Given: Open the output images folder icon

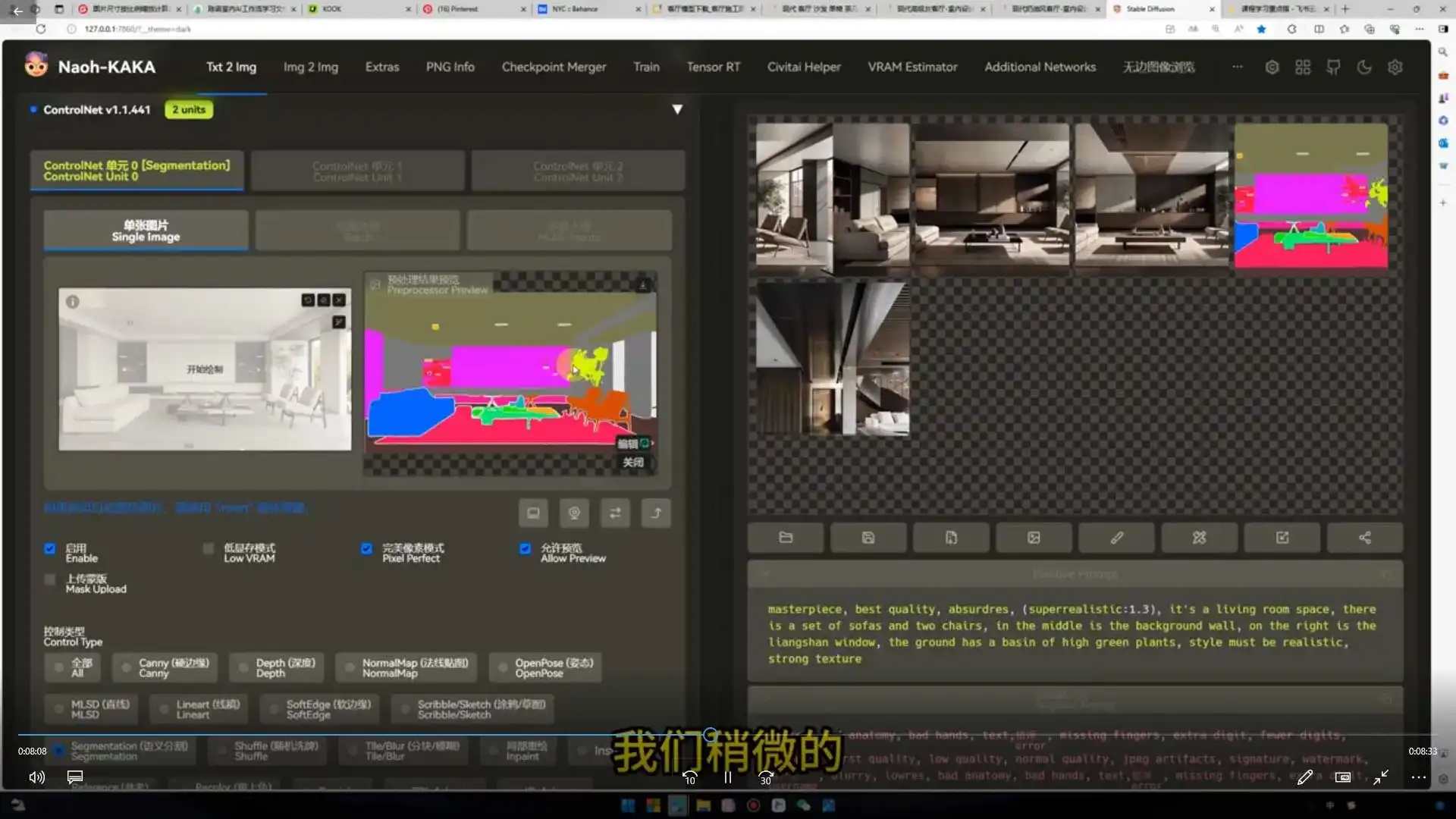Looking at the screenshot, I should 786,538.
